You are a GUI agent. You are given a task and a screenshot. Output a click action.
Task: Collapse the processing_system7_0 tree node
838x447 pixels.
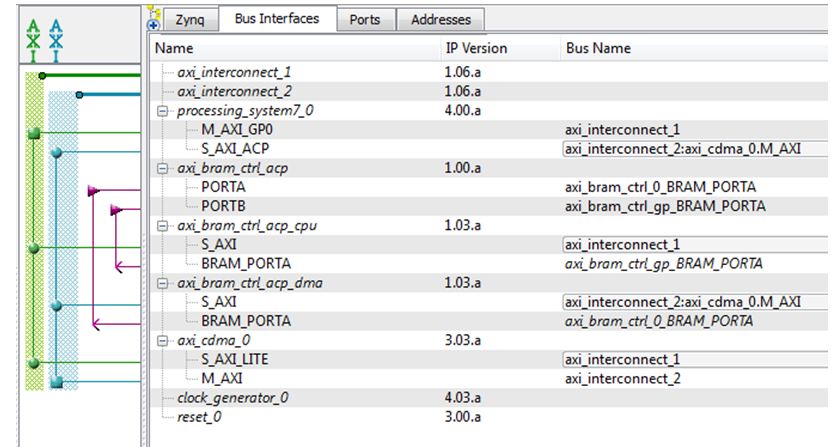point(162,111)
